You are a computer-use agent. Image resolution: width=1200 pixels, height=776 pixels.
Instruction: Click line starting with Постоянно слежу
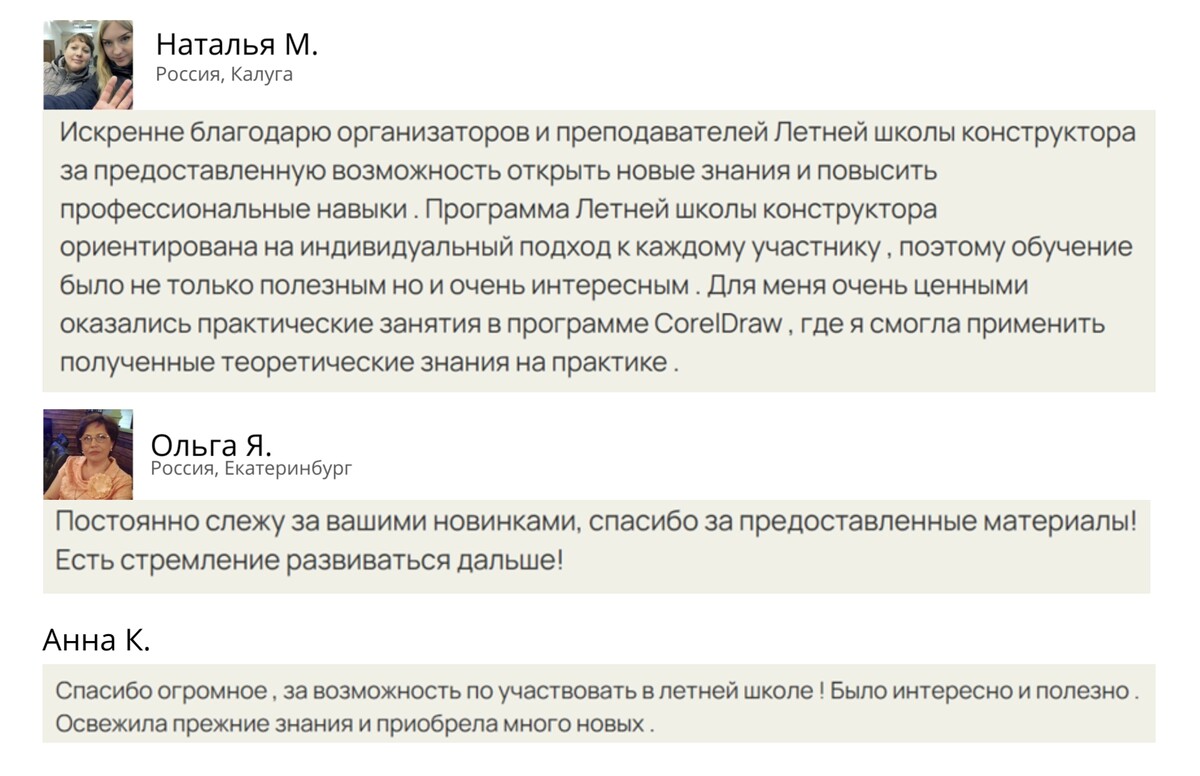[x=596, y=522]
